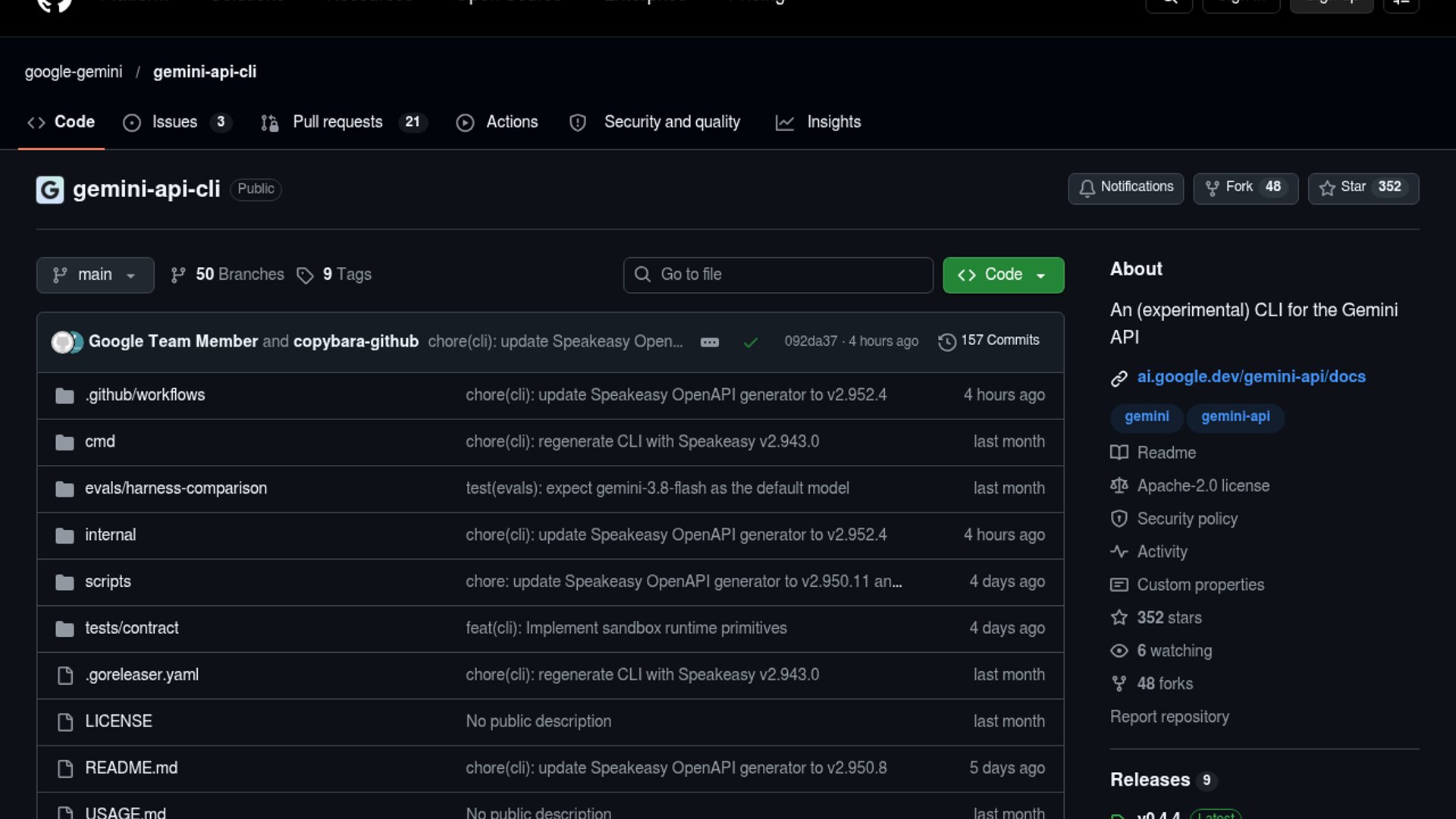1456x819 pixels.
Task: Open the tests/contract folder
Action: 132,629
